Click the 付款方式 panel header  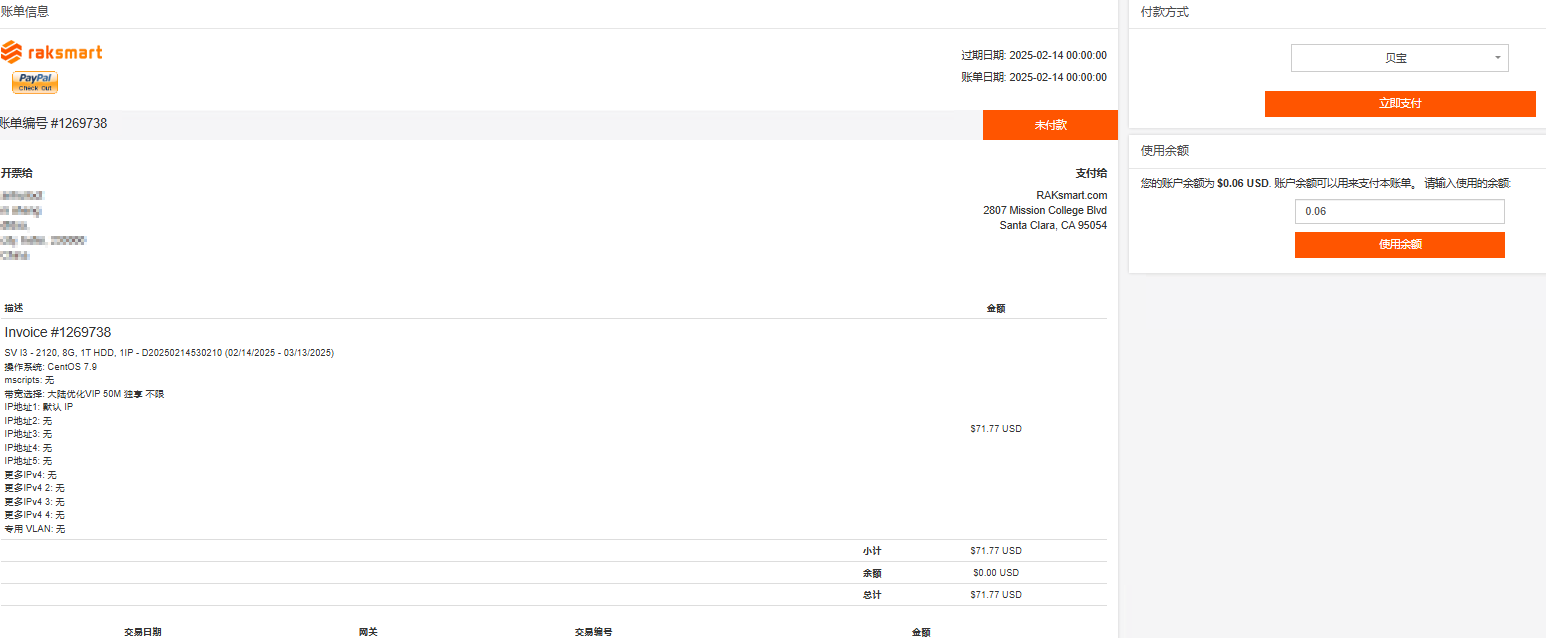pos(1165,13)
